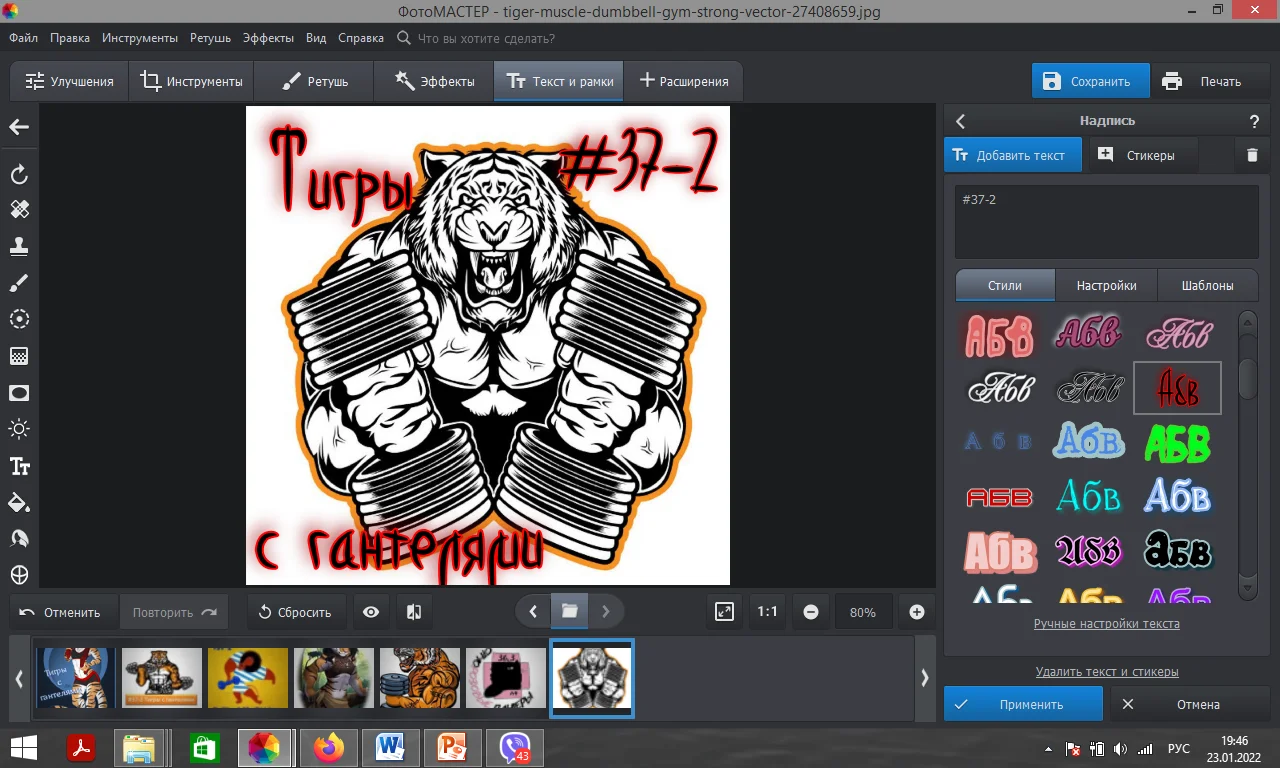The height and width of the screenshot is (768, 1280).
Task: Pick the paint bucket fill tool
Action: point(19,502)
